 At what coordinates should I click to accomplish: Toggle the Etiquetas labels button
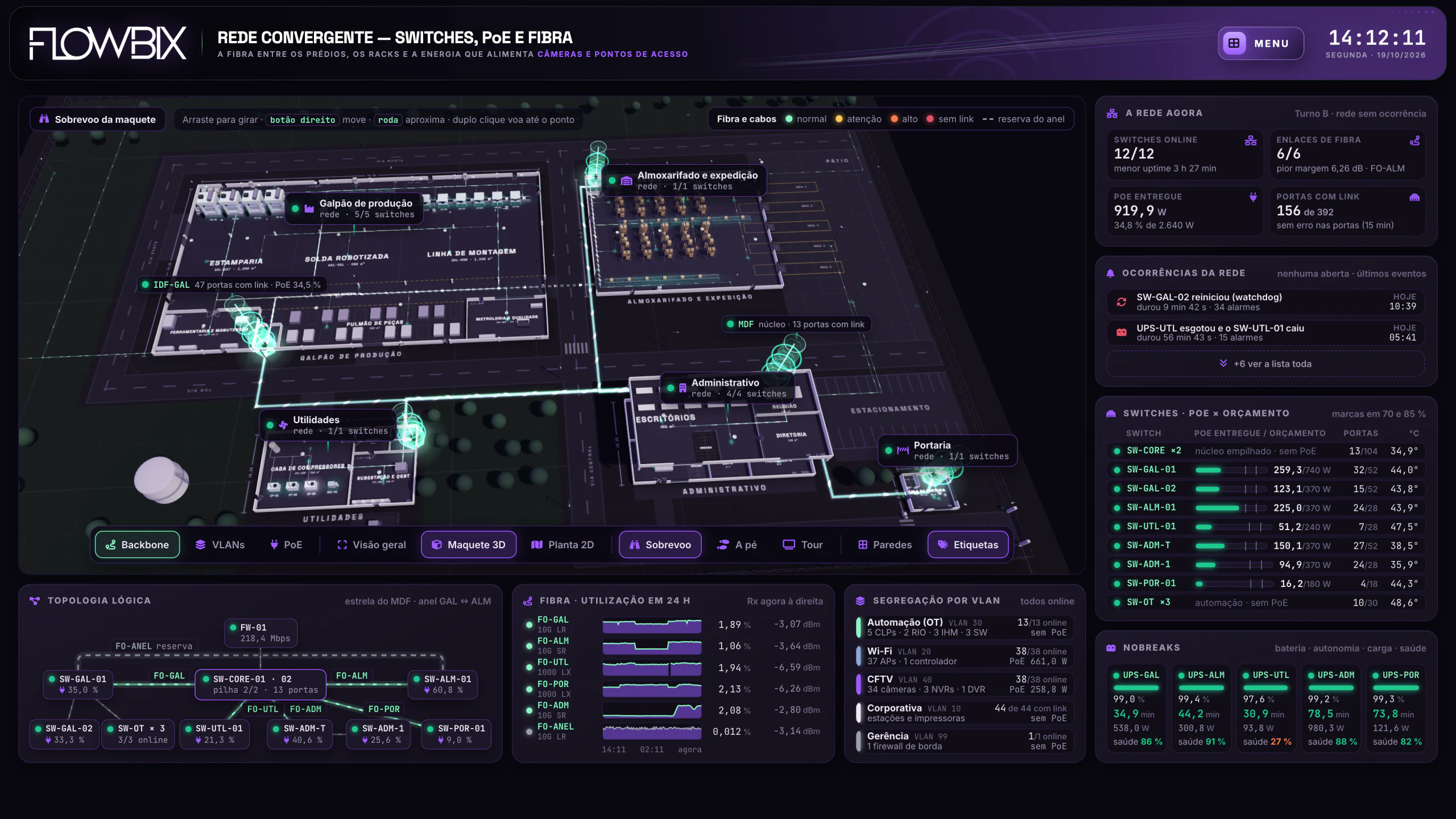(968, 545)
